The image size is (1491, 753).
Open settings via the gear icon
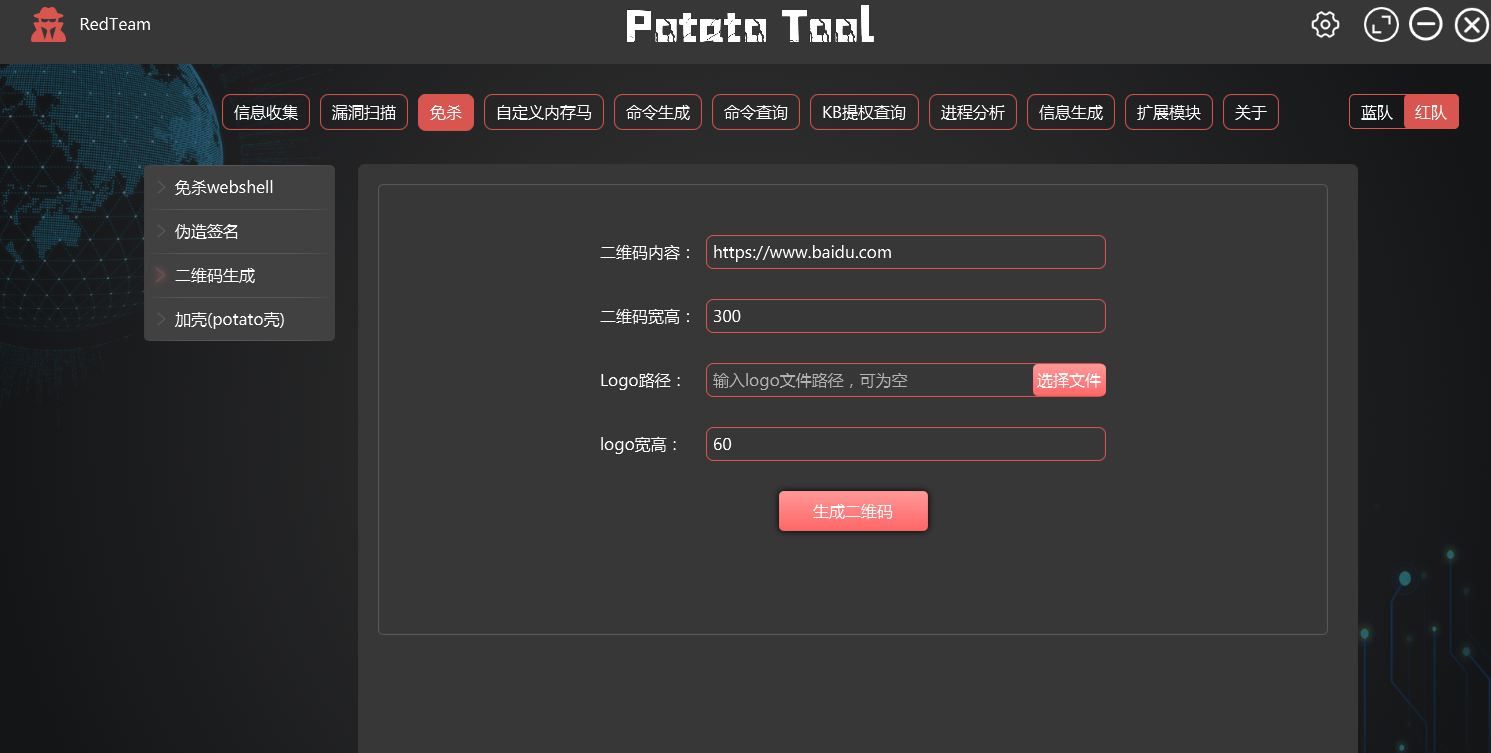(1325, 25)
